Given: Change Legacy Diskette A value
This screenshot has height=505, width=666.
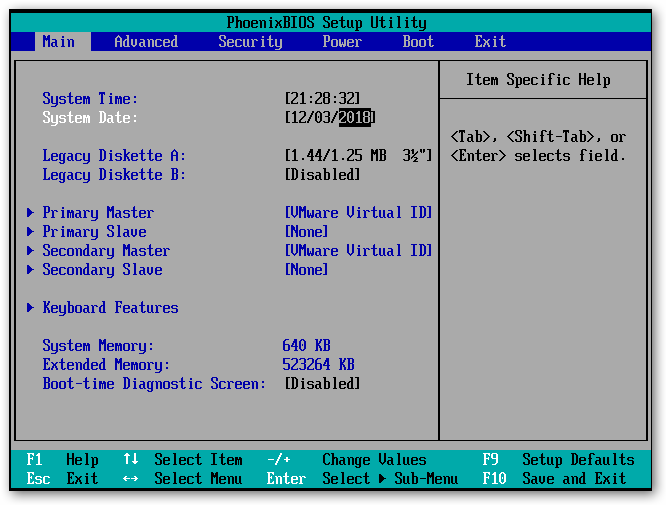Looking at the screenshot, I should click(358, 155).
